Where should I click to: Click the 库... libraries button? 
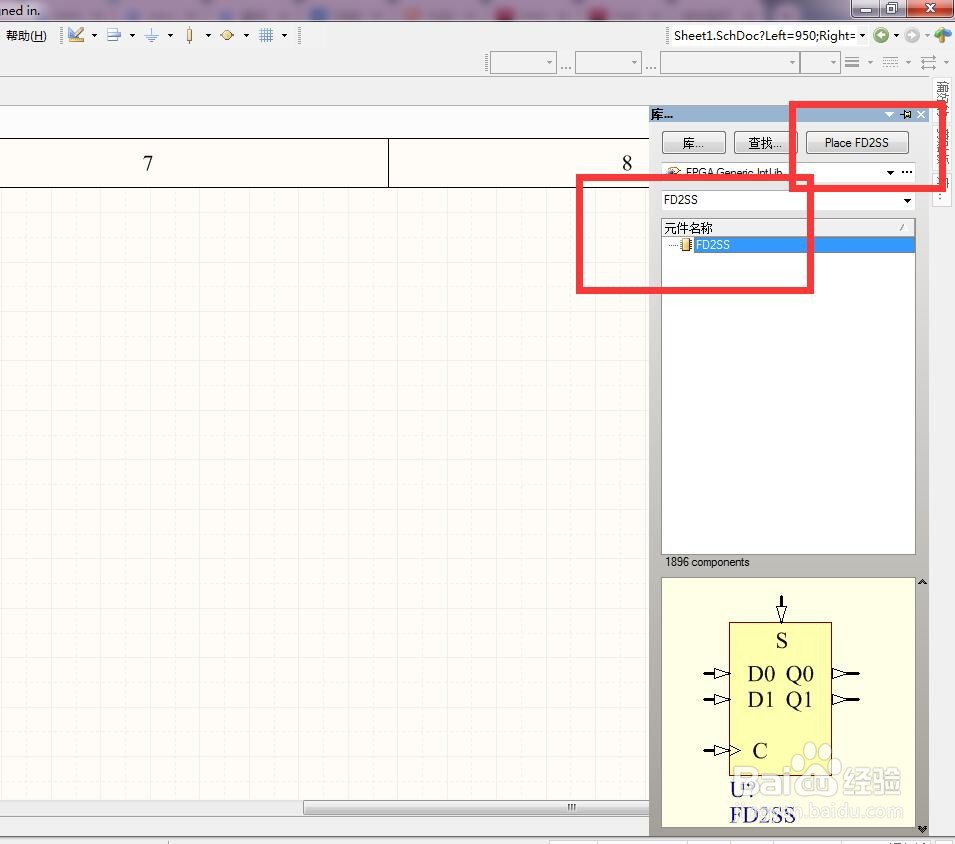[x=693, y=143]
